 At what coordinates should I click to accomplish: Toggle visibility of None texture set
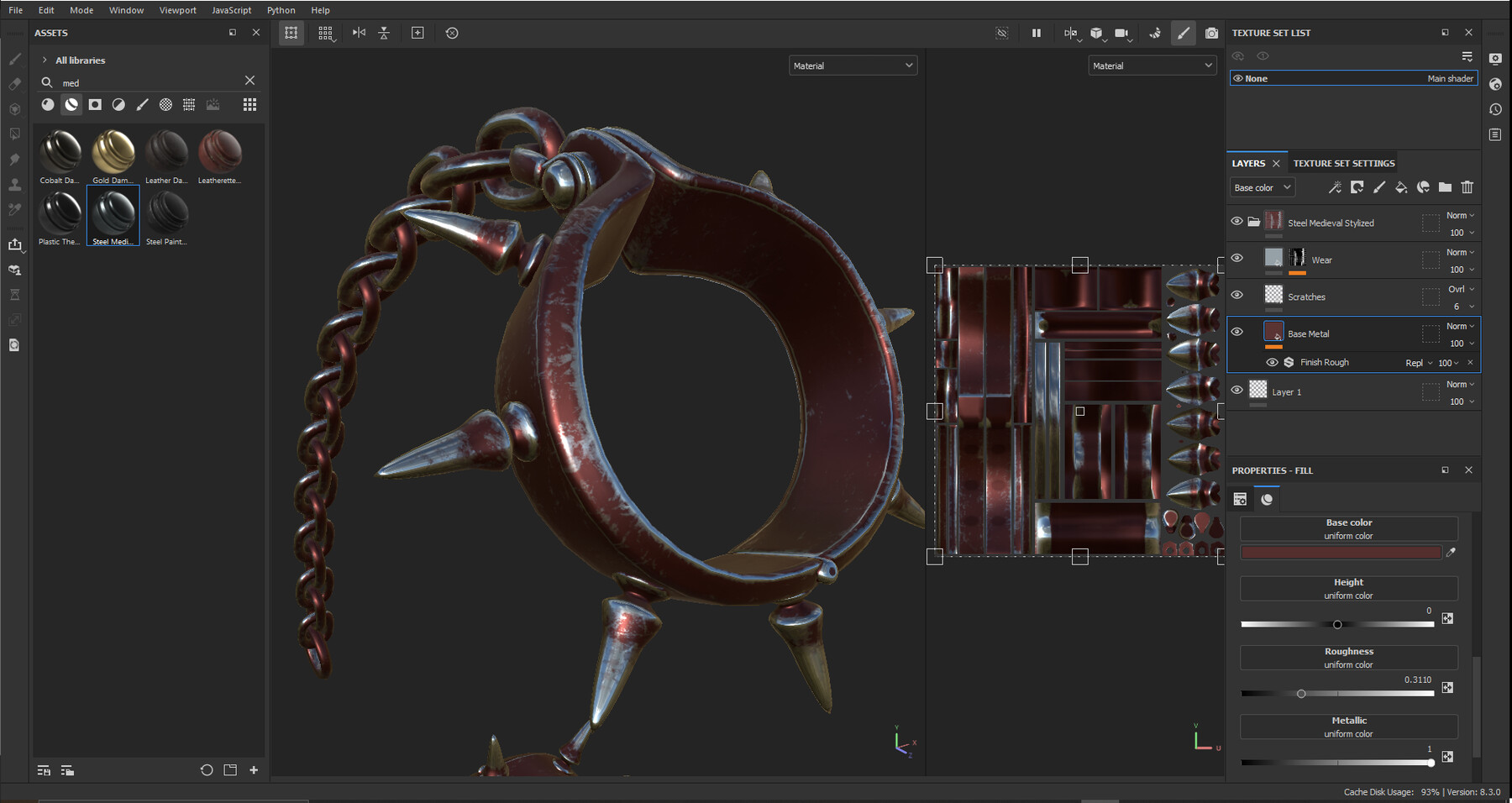(x=1237, y=78)
